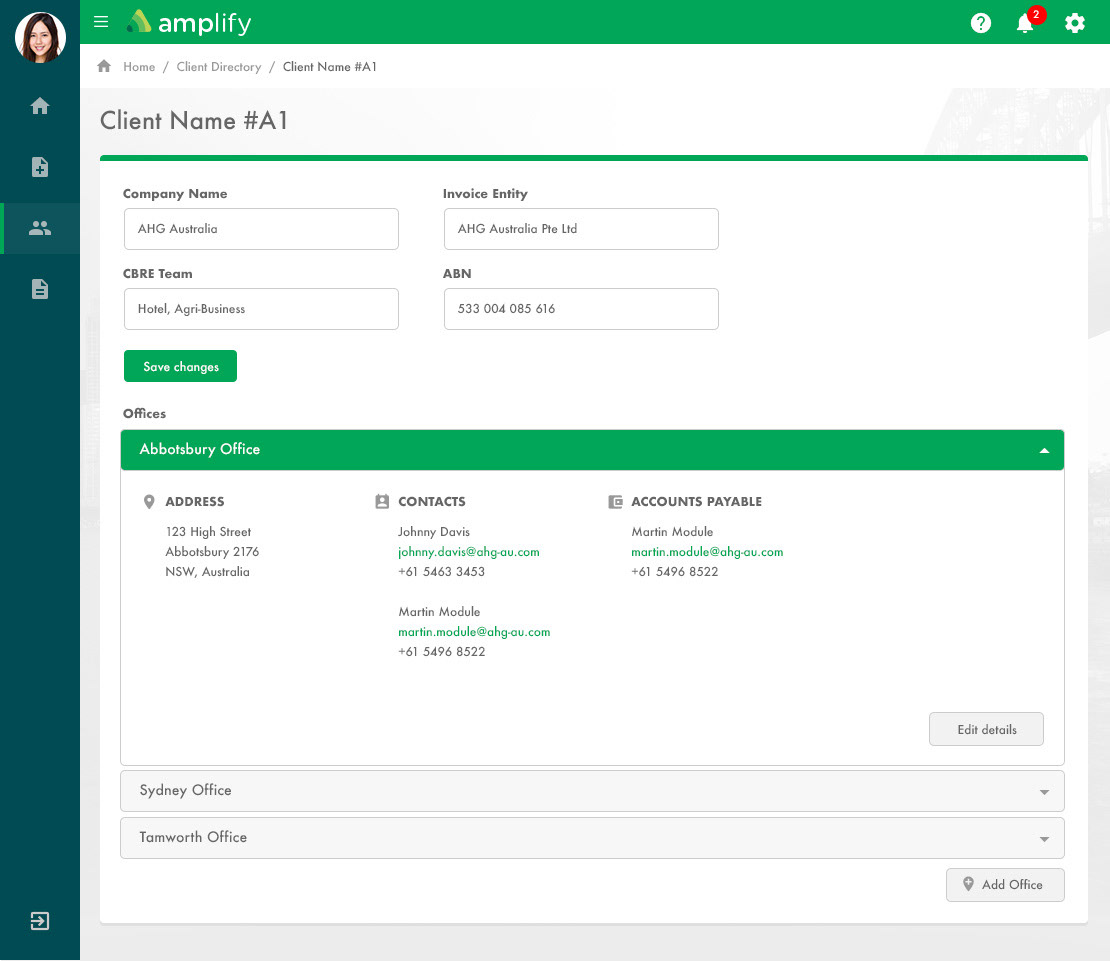Collapse the Abbotsbury Office section
Viewport: 1110px width, 961px height.
click(x=593, y=449)
